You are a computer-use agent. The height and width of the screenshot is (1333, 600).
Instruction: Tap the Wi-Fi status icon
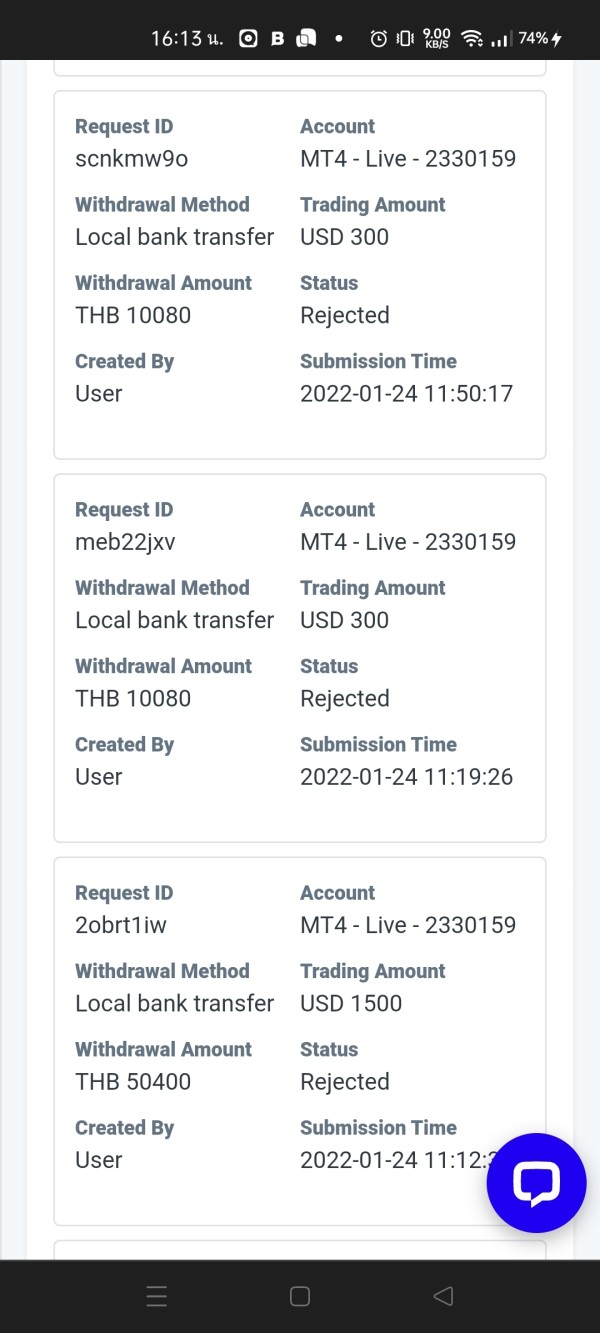click(x=472, y=39)
